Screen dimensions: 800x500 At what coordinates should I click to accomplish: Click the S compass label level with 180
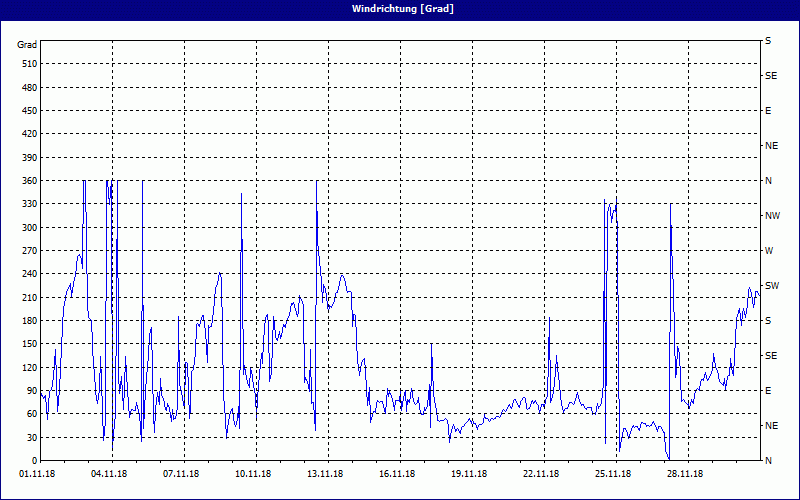(768, 321)
